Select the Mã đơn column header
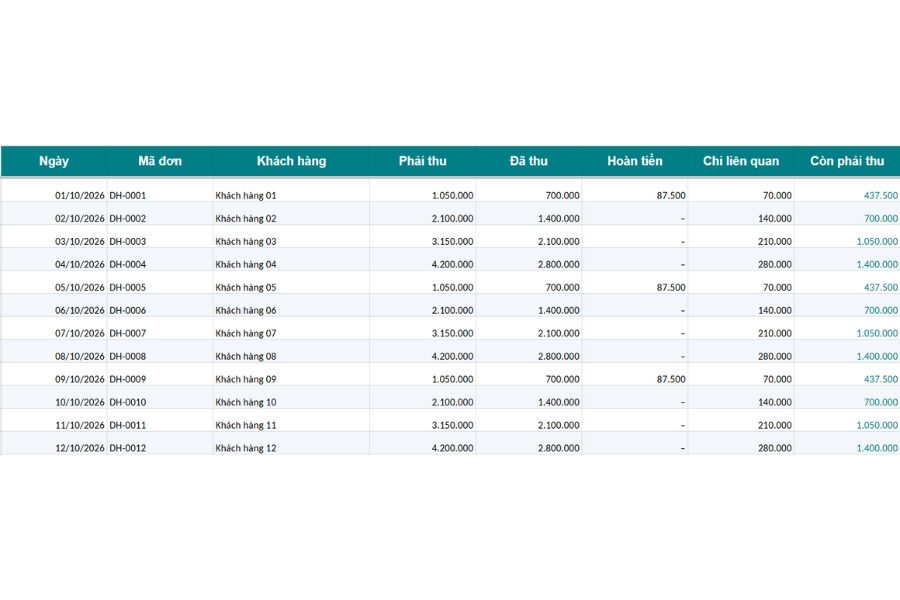 [160, 161]
